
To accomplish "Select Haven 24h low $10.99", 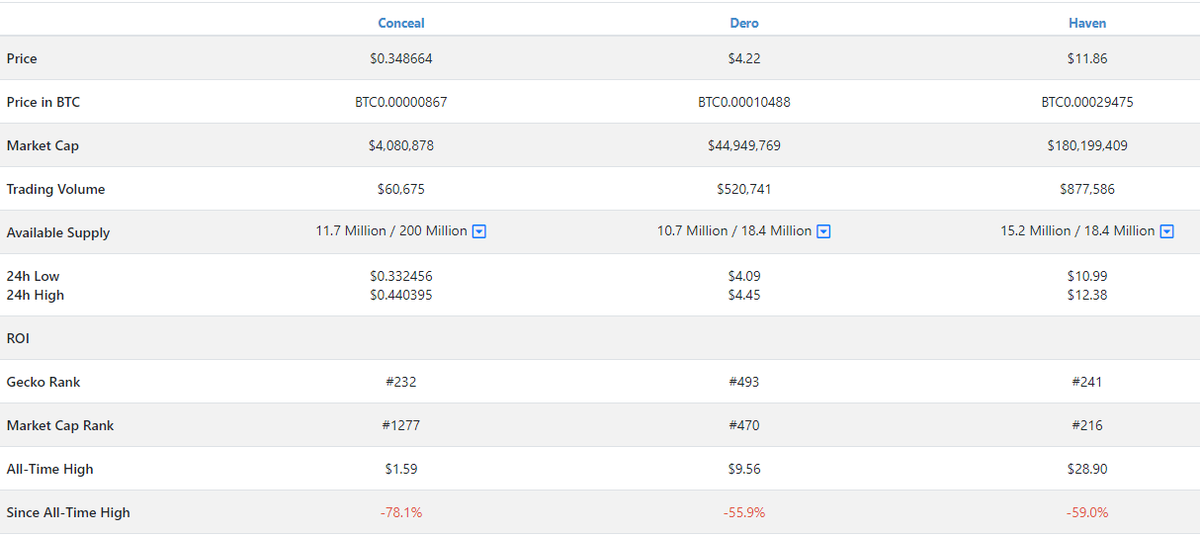I will click(x=1087, y=276).
